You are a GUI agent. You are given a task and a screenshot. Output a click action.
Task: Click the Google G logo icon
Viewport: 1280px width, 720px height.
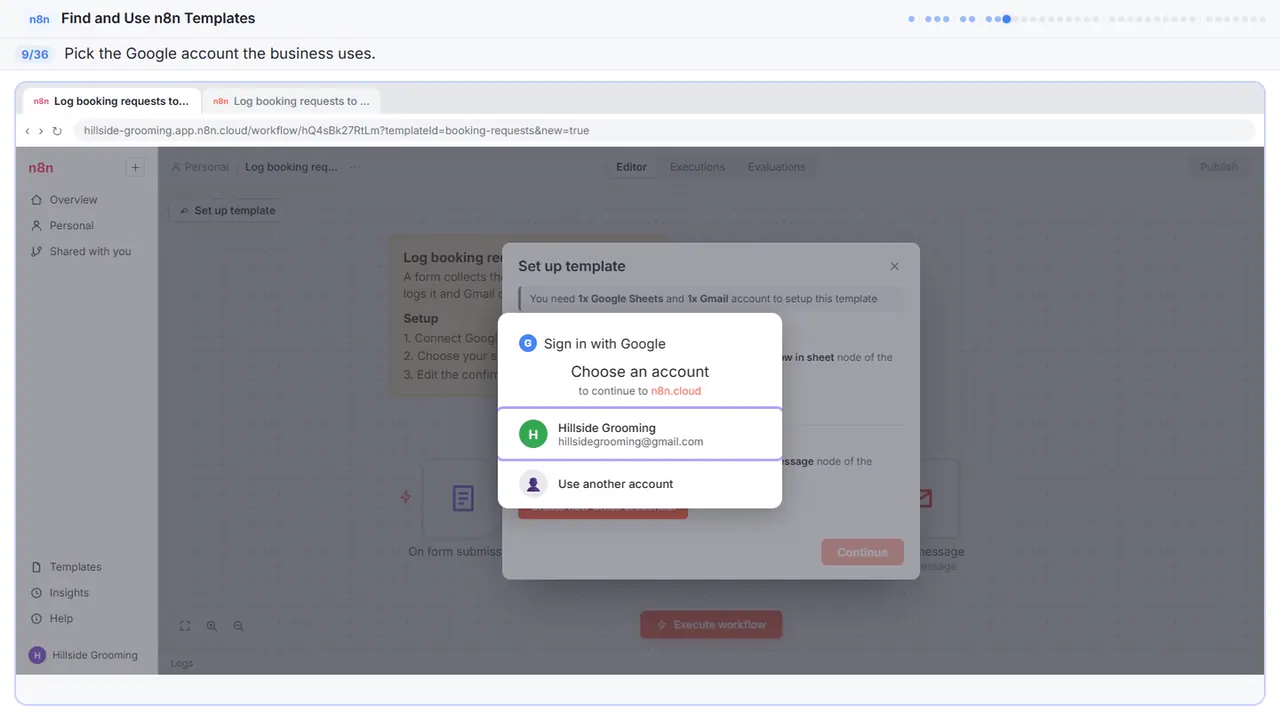[528, 343]
